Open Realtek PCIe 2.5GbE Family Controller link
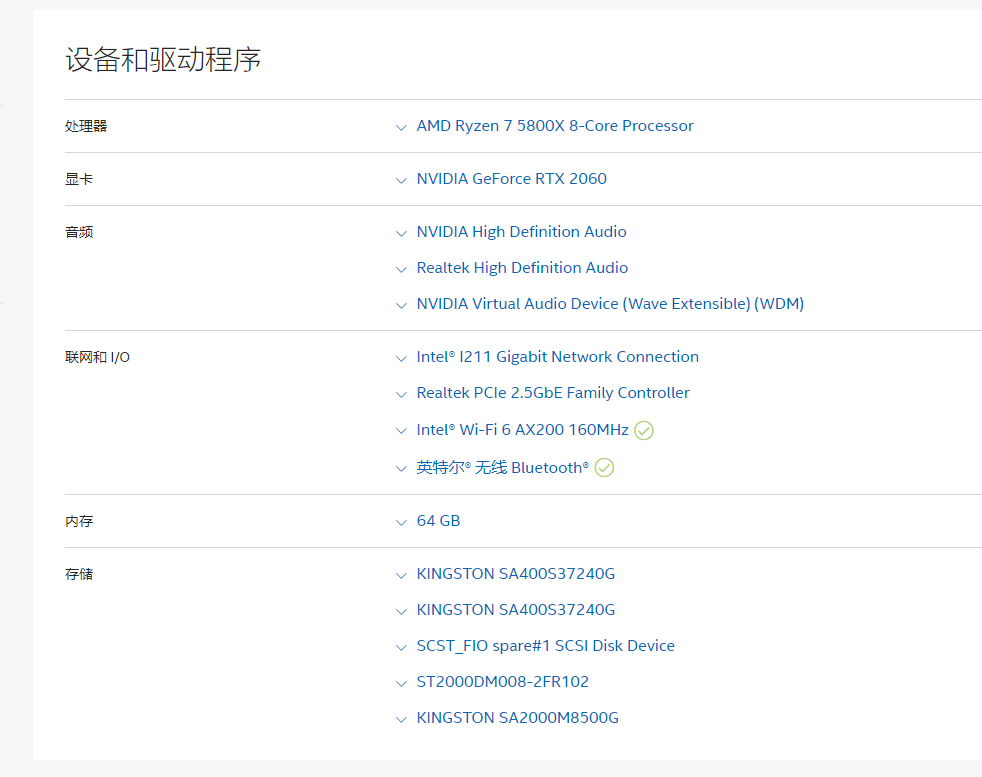Screen dimensions: 982x777 tap(553, 393)
